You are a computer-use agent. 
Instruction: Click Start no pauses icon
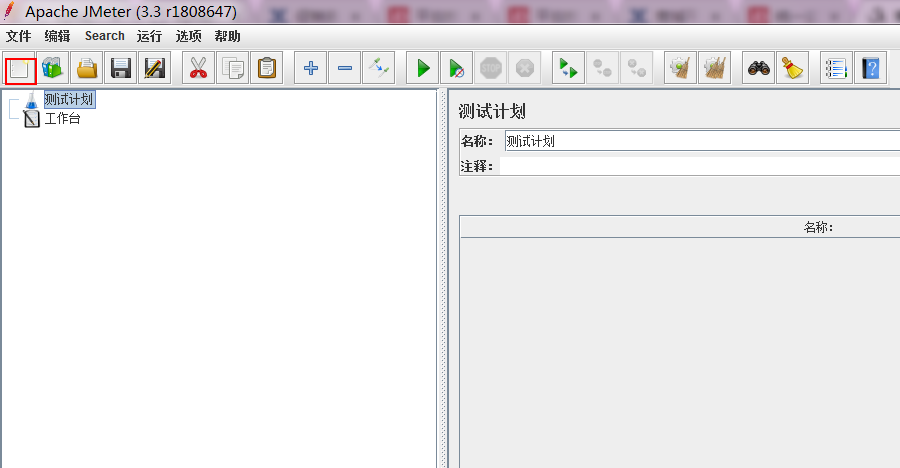pos(456,68)
